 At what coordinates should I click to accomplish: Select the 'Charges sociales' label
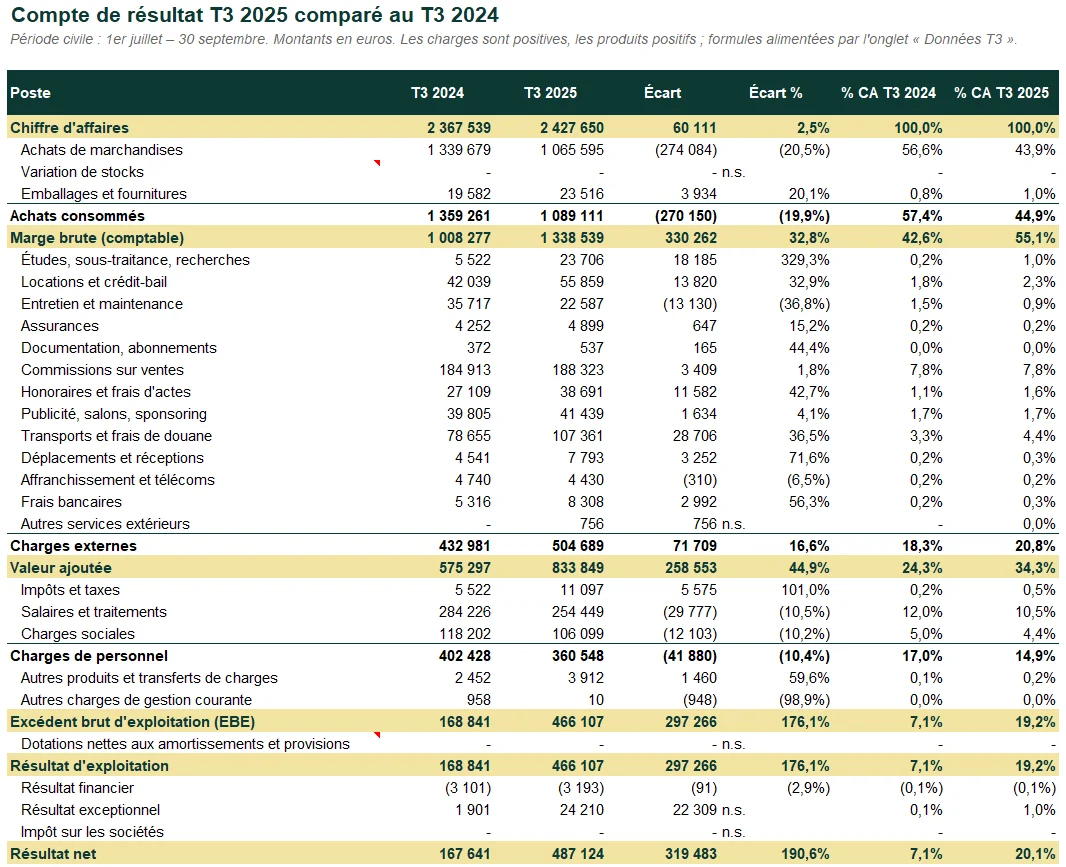[x=78, y=634]
